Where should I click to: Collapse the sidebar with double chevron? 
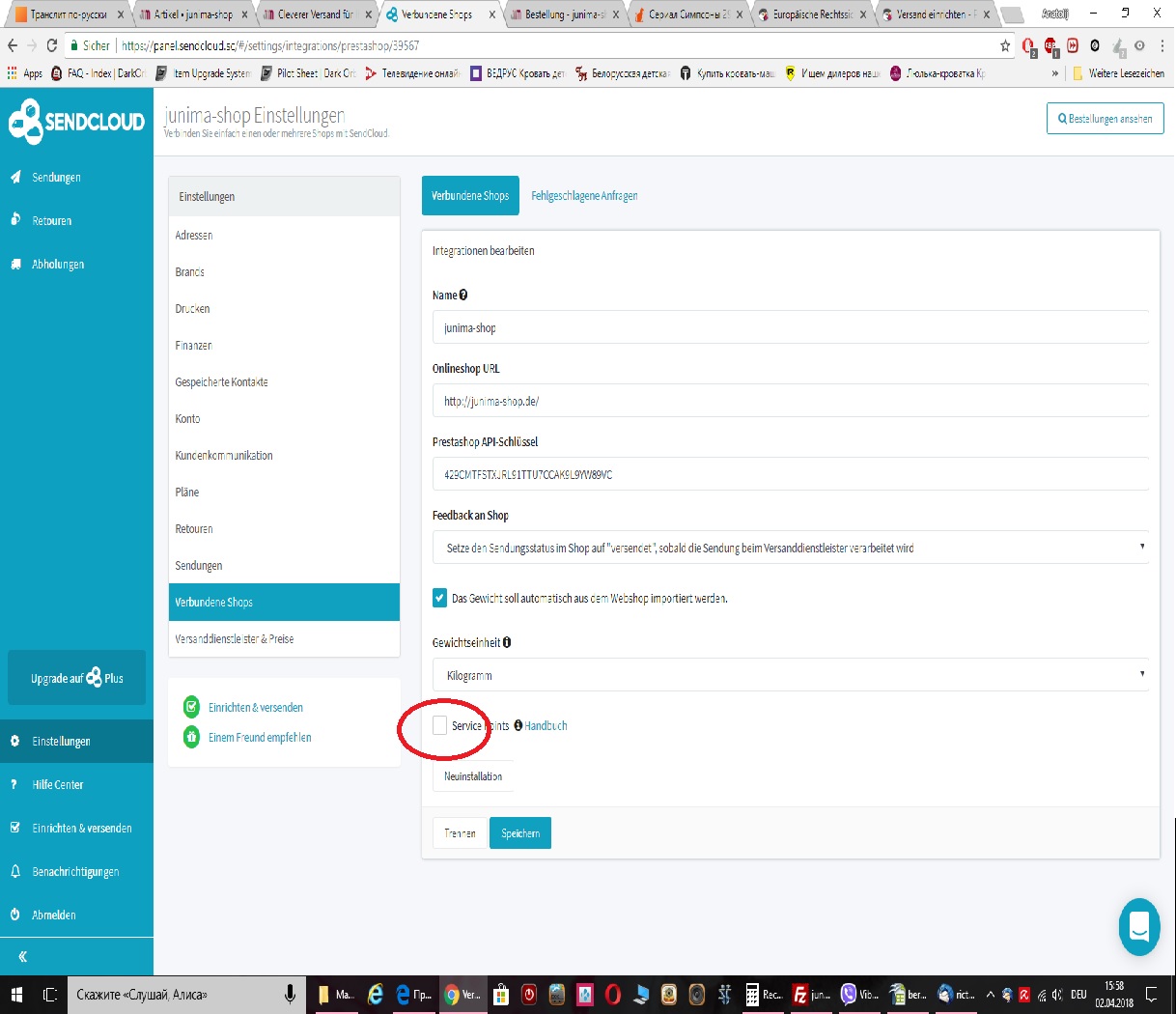pyautogui.click(x=22, y=957)
